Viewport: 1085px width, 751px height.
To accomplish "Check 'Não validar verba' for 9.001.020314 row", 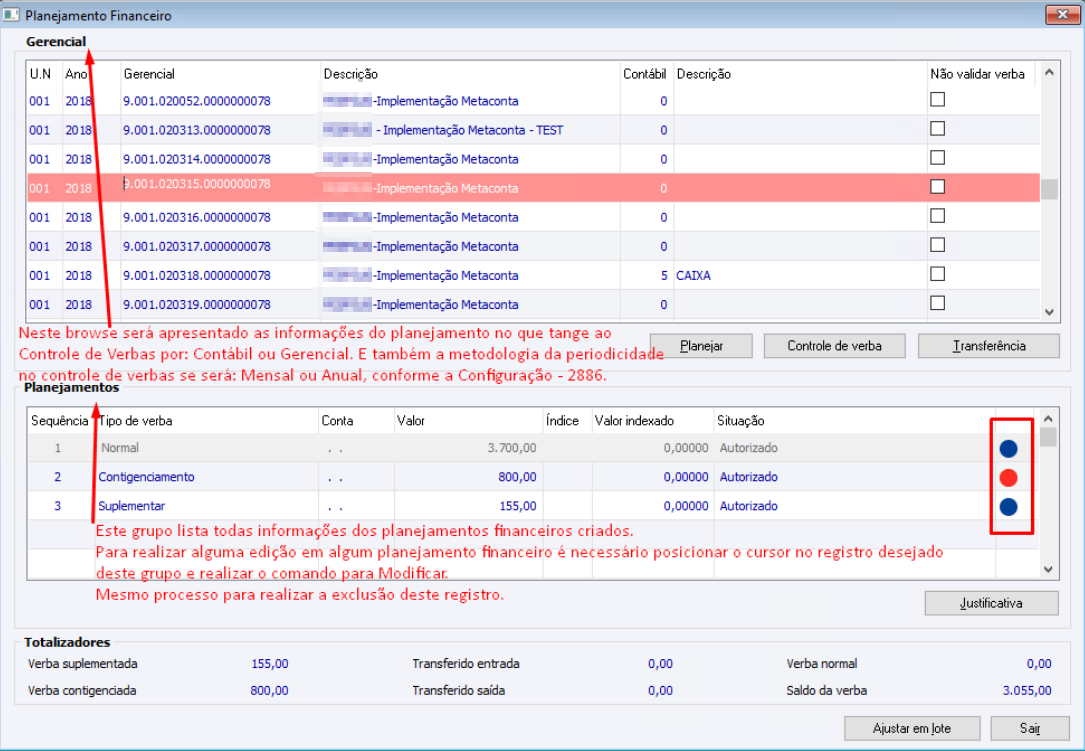I will click(x=938, y=158).
